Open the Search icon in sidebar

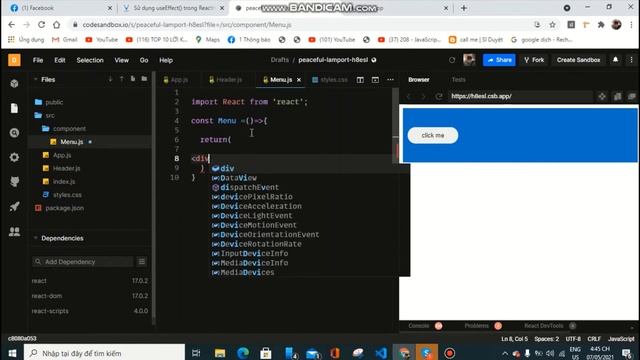14,133
